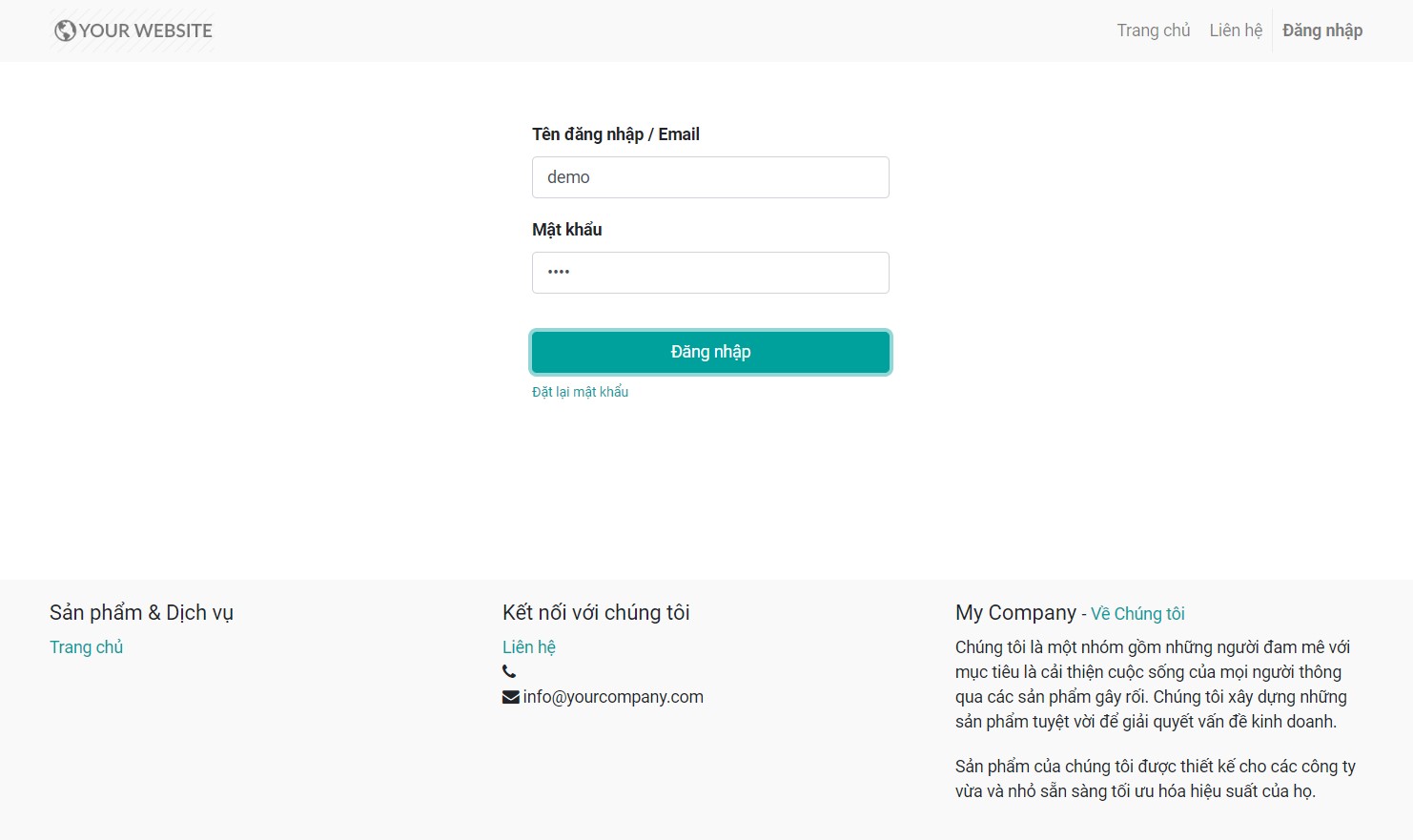Click the info@yourcompany.com email address
The image size is (1413, 840).
pos(613,697)
